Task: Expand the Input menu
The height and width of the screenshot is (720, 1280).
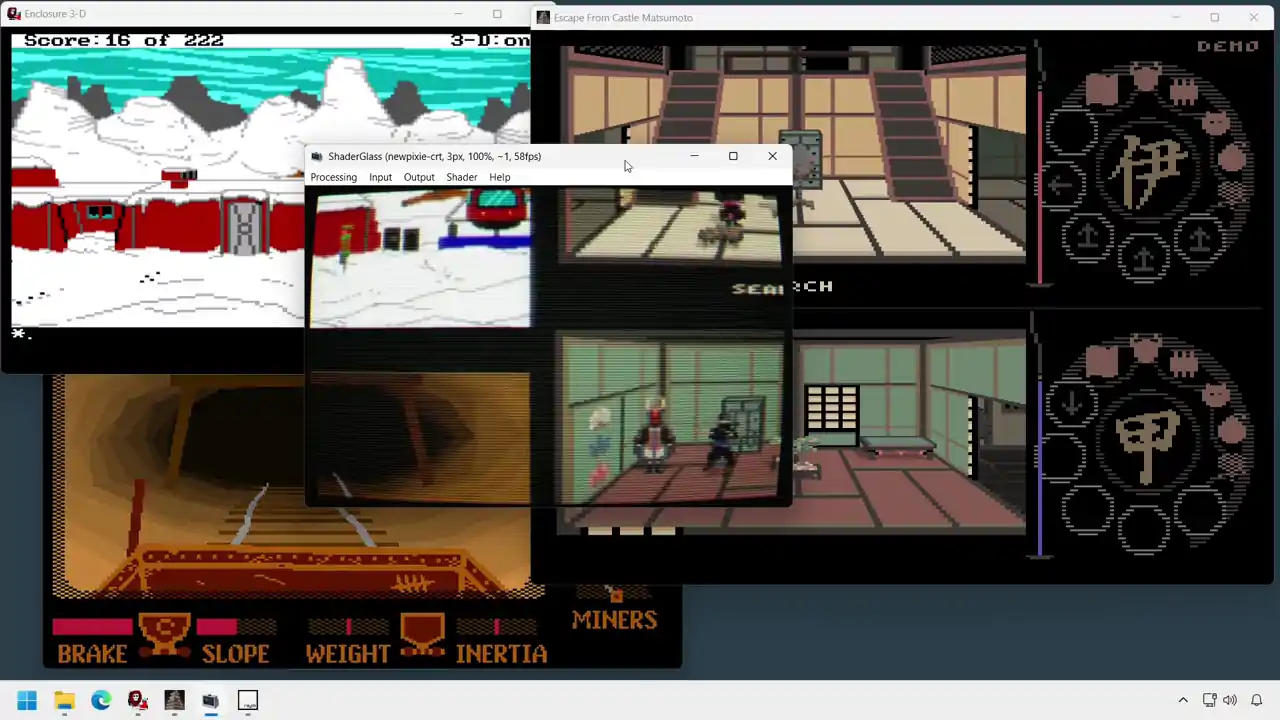Action: coord(380,177)
